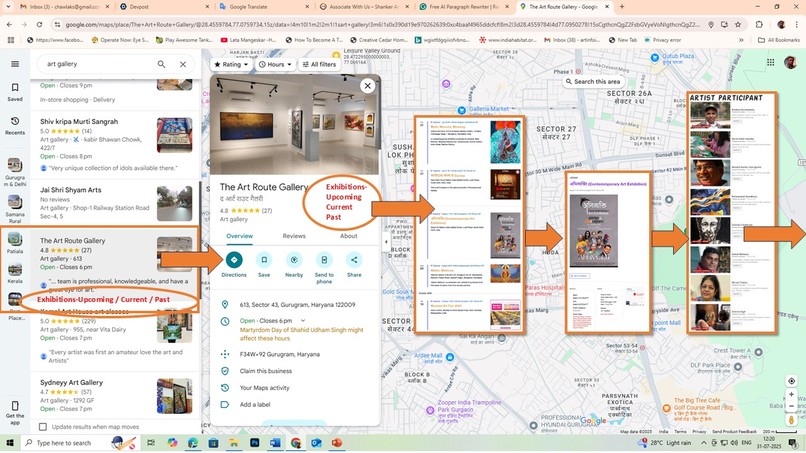Open Your Maps activity
The height and width of the screenshot is (453, 806).
tap(265, 388)
